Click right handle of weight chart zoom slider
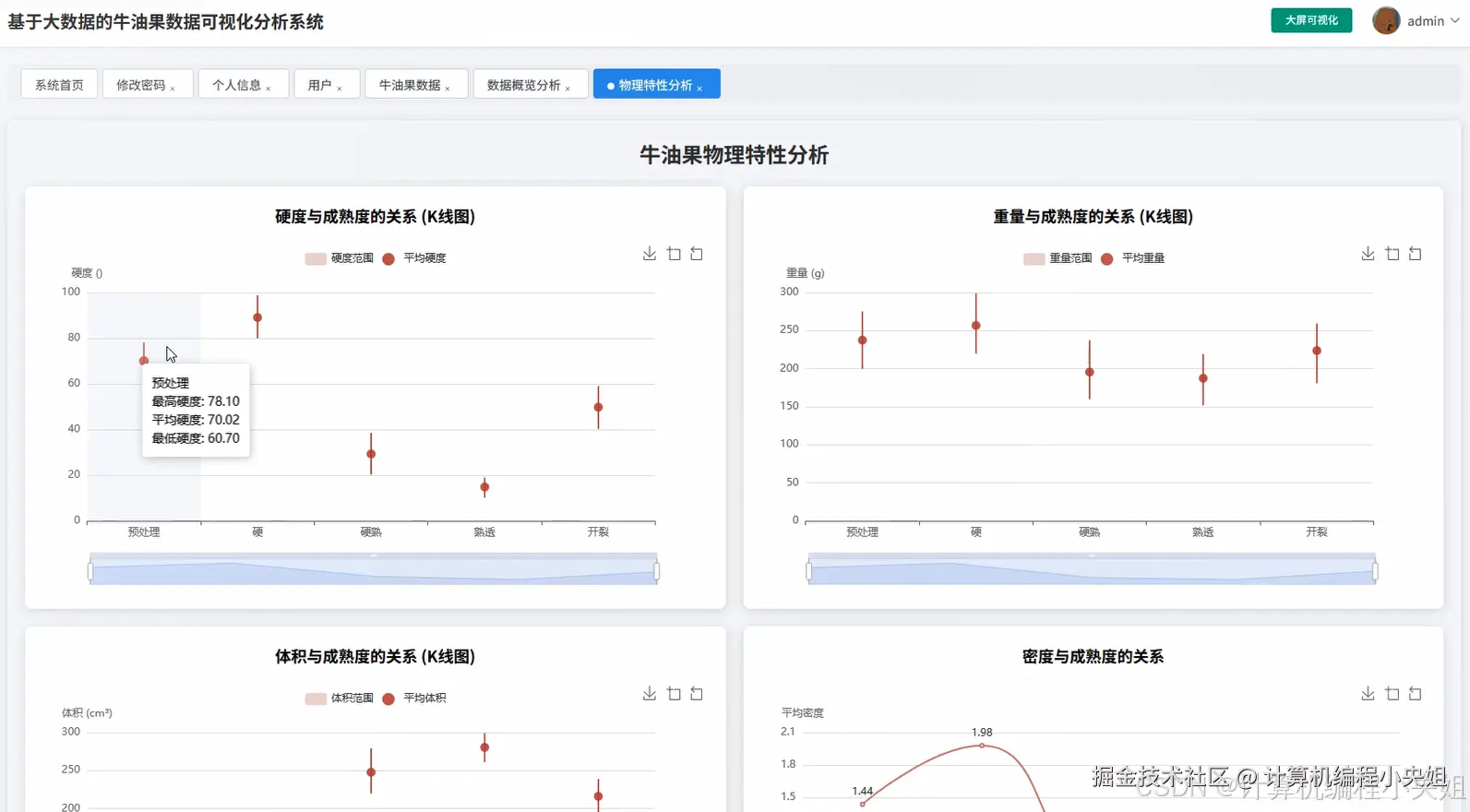The height and width of the screenshot is (812, 1470). click(1375, 571)
